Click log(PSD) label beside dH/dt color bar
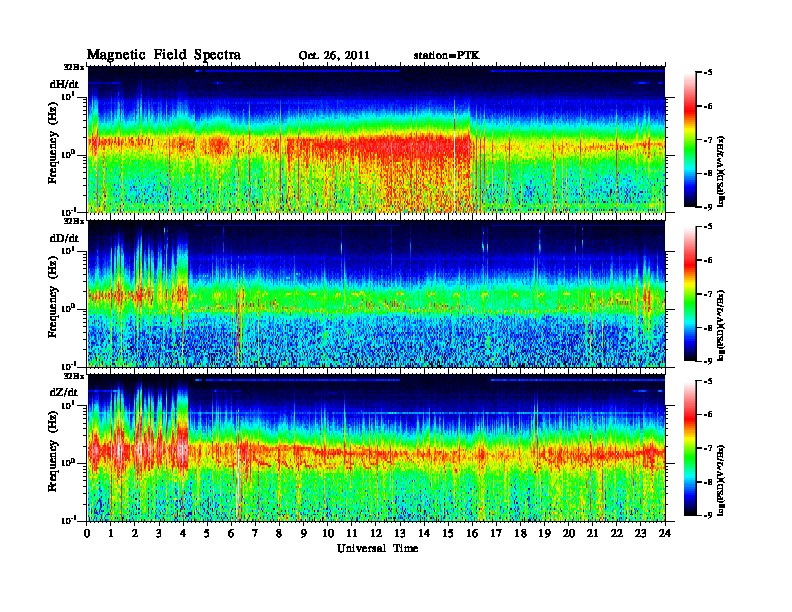792x612 pixels. pos(721,171)
